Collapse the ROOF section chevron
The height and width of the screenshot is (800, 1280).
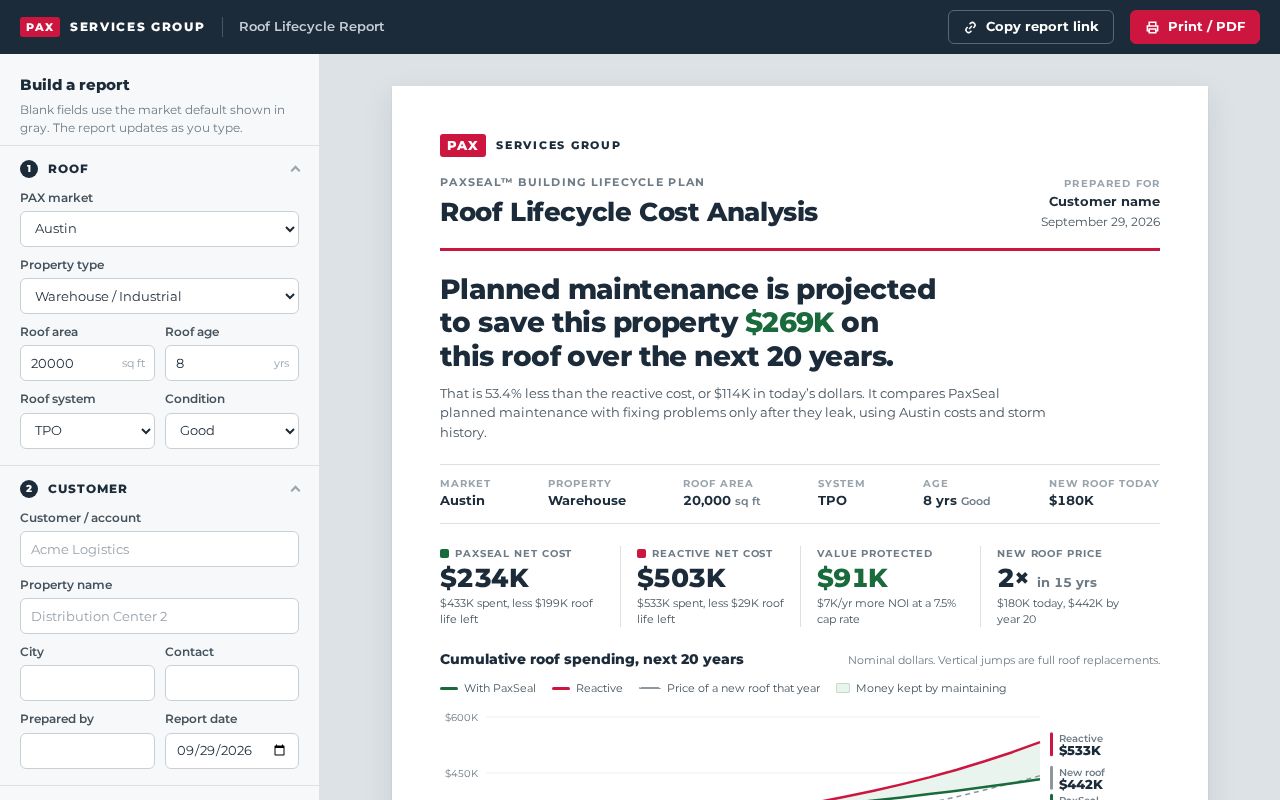[x=295, y=169]
